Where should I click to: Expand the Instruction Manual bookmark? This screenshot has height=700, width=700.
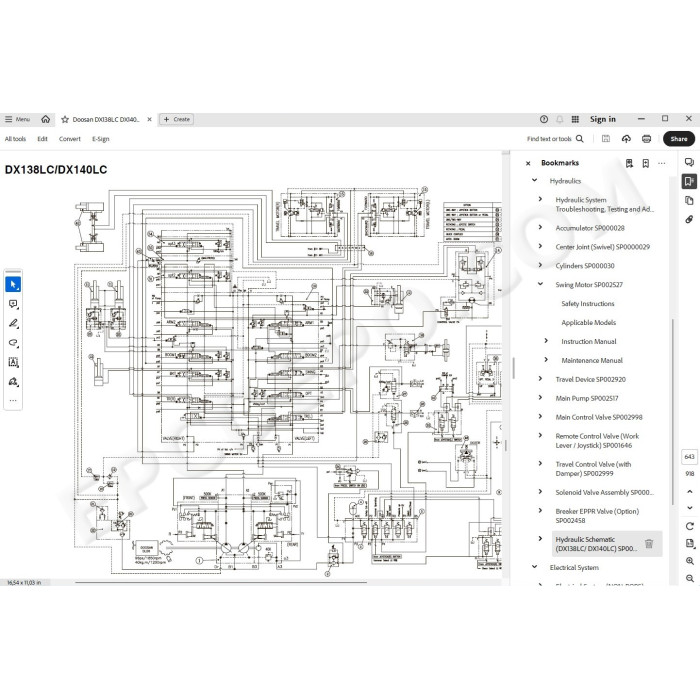pos(546,341)
